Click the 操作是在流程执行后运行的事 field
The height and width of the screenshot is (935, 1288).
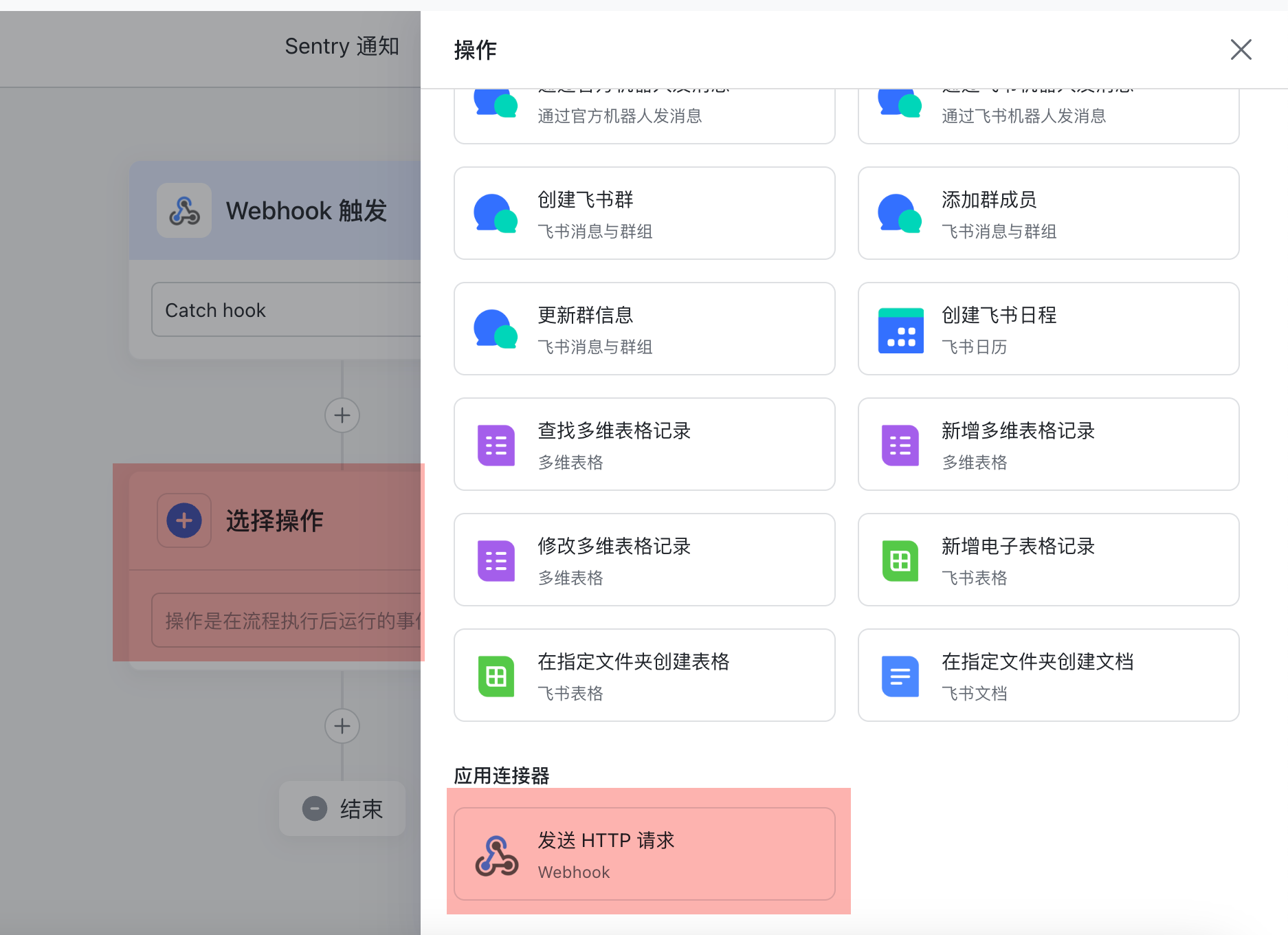286,621
